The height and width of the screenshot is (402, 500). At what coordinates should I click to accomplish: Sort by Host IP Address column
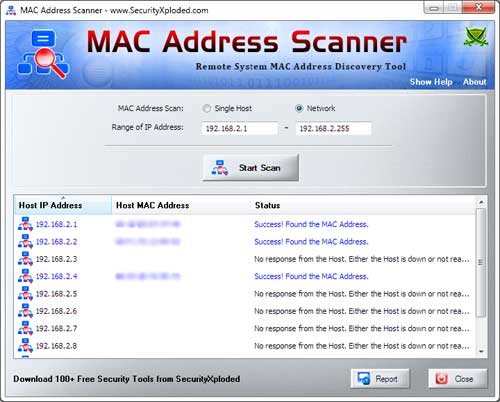pyautogui.click(x=63, y=205)
